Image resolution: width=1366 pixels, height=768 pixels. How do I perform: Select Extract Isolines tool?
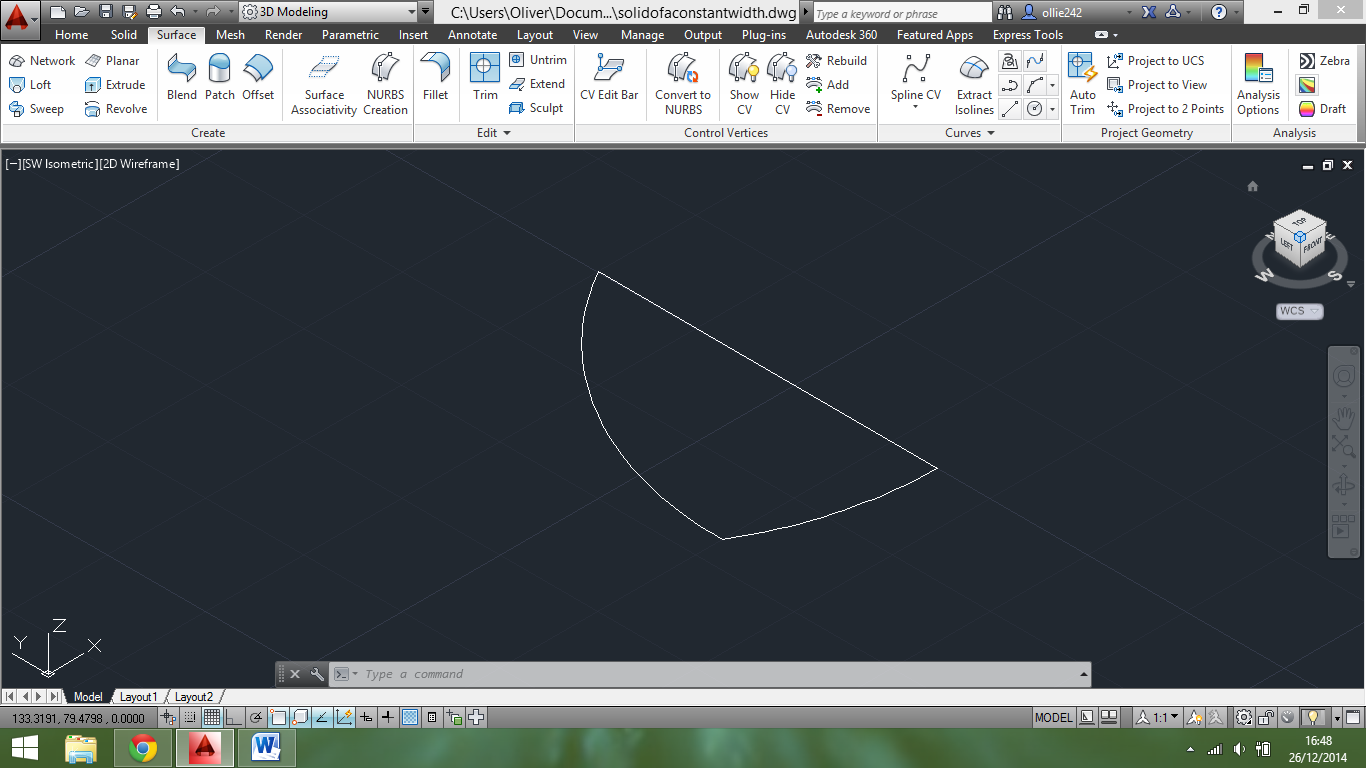click(x=974, y=84)
